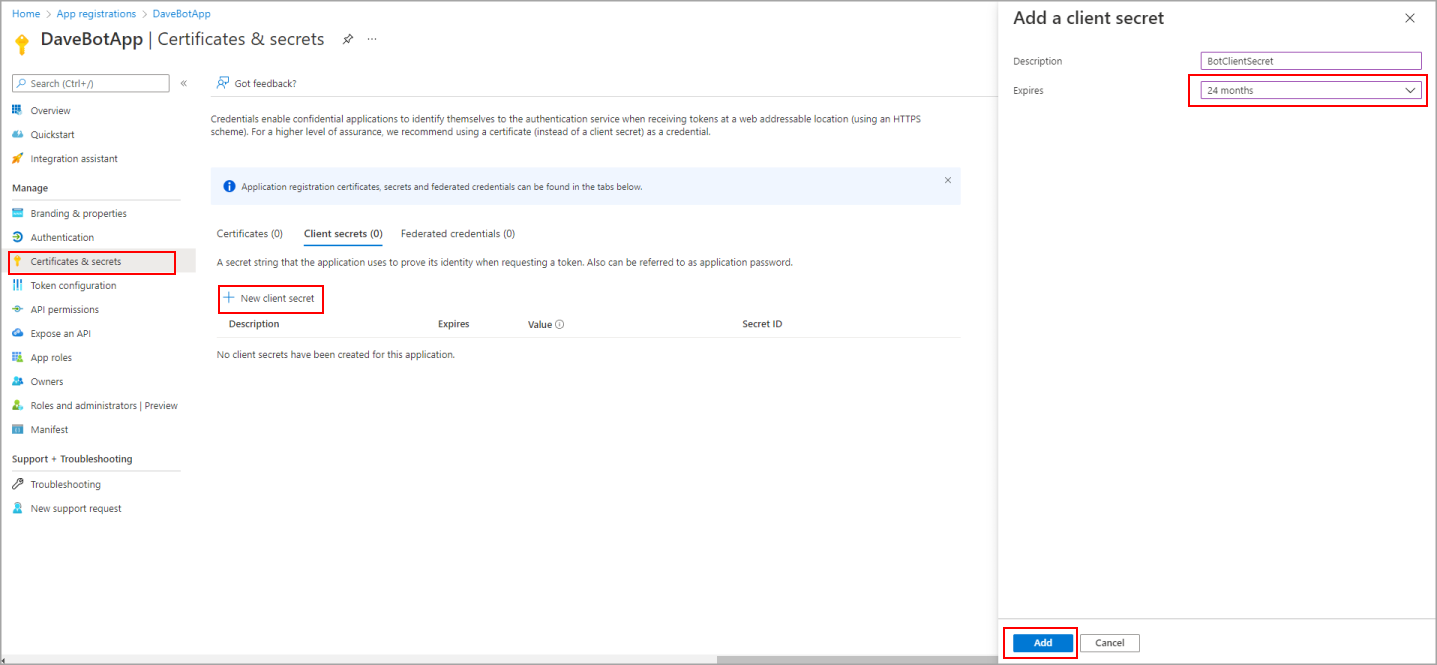Click the pin icon beside page title
This screenshot has height=665, width=1437.
click(348, 39)
